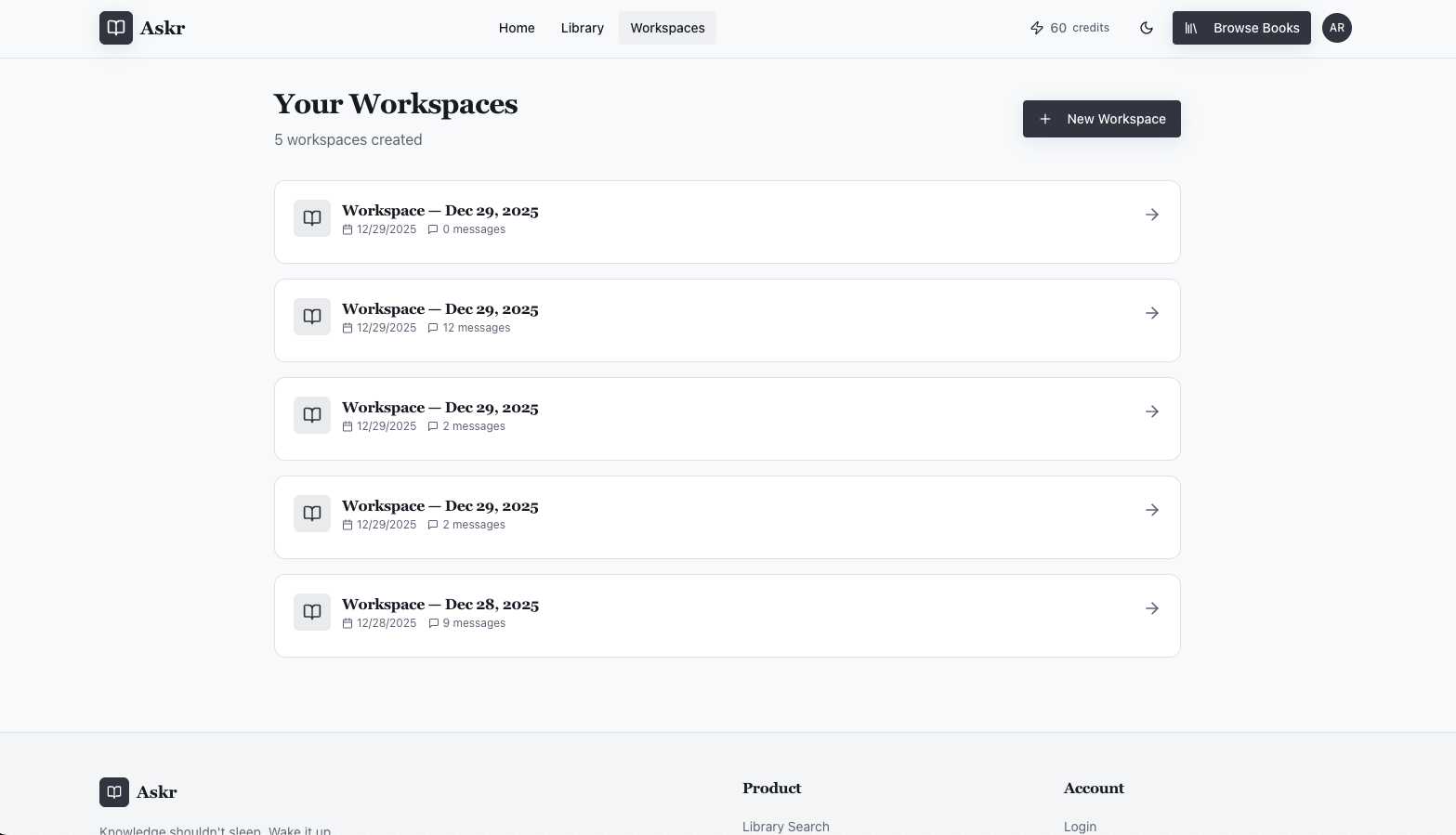
Task: Toggle dark mode with the moon icon
Action: point(1147,28)
